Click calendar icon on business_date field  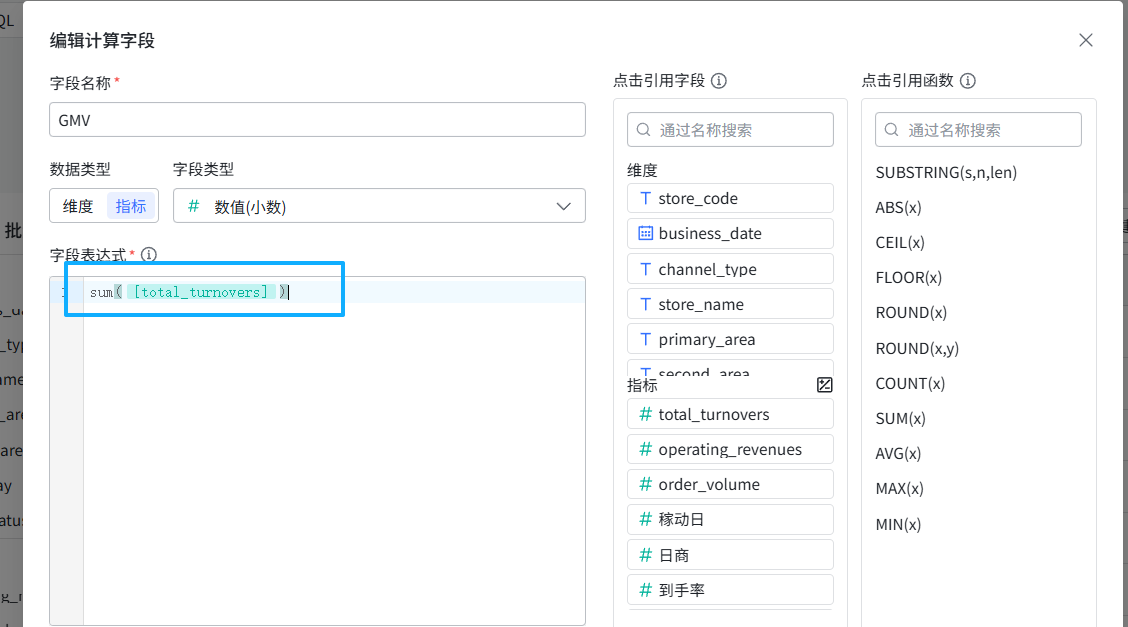click(x=645, y=233)
